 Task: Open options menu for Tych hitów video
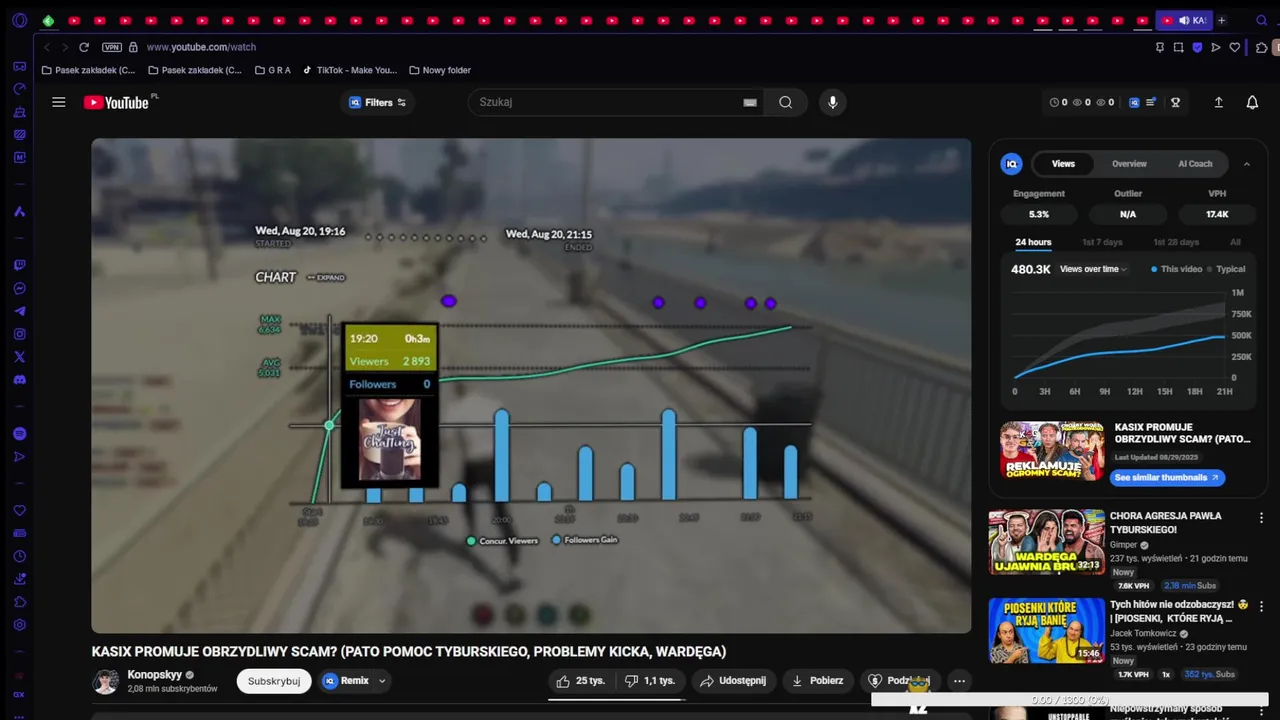(1261, 606)
